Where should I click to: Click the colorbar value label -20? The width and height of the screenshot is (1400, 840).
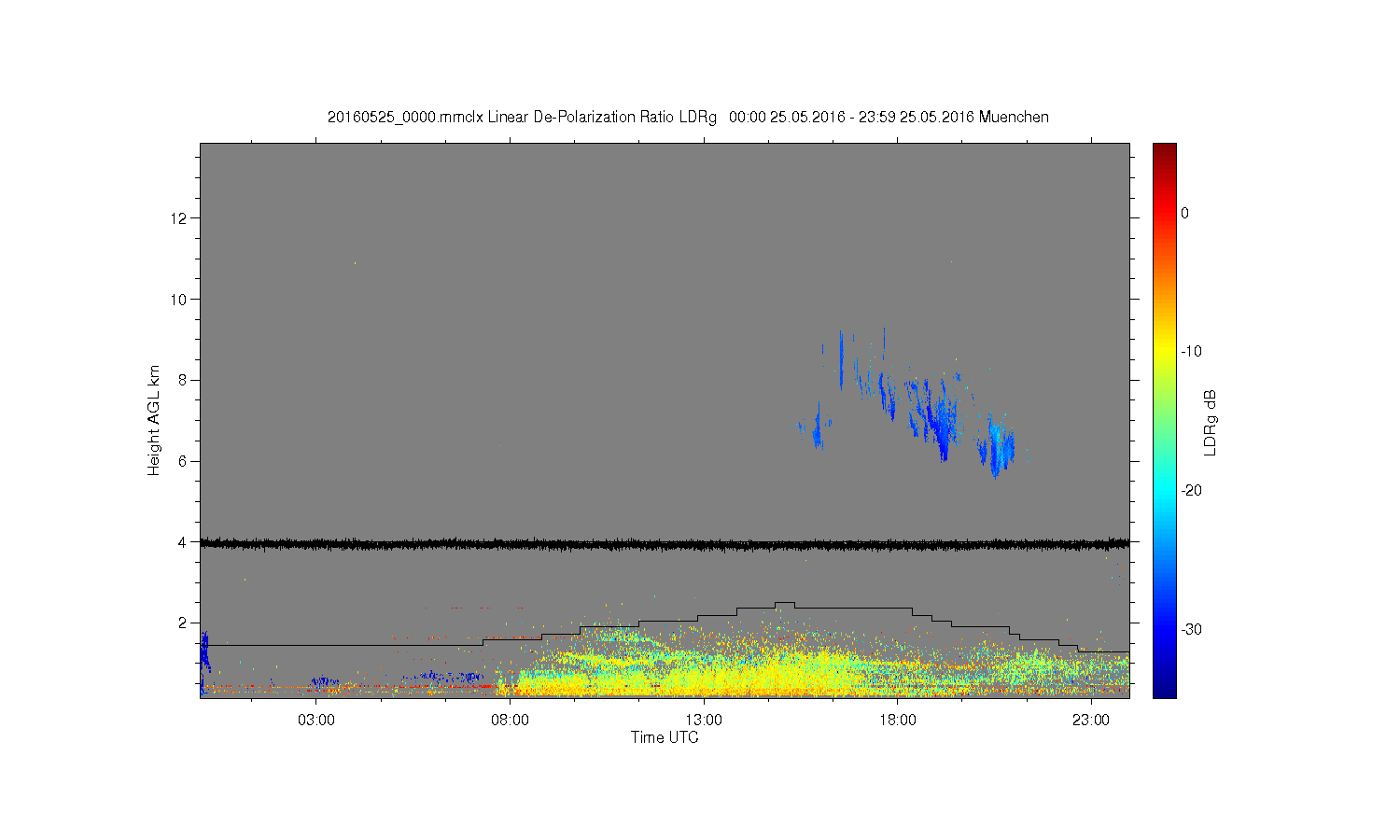[1191, 491]
